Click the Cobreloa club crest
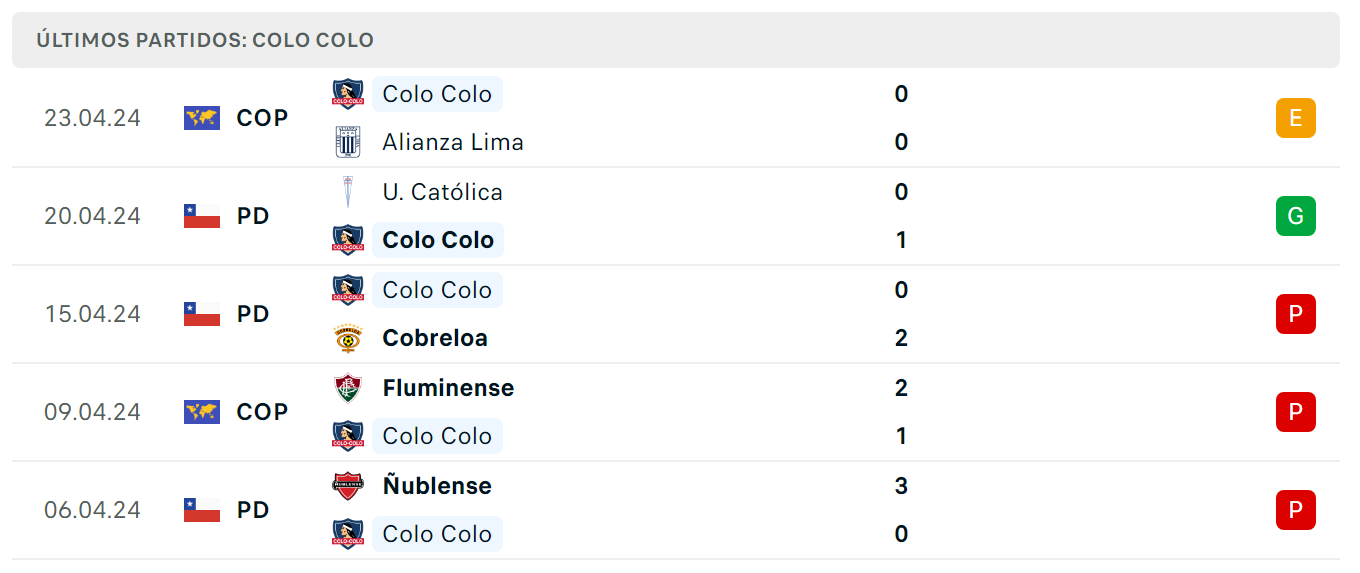Screen dimensions: 1360x573 click(347, 338)
